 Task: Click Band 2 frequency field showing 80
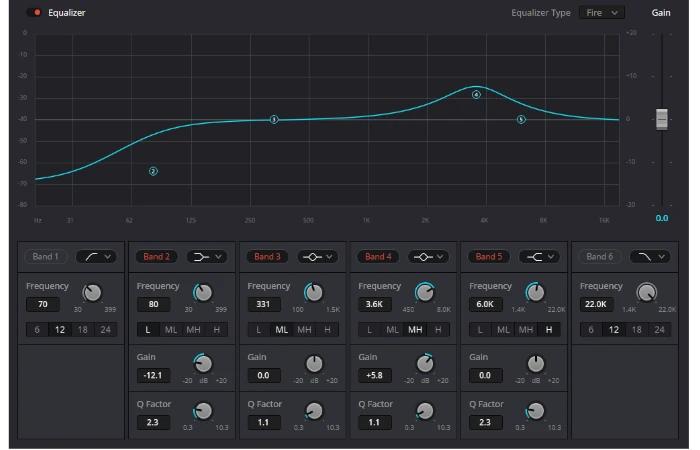[x=153, y=304]
